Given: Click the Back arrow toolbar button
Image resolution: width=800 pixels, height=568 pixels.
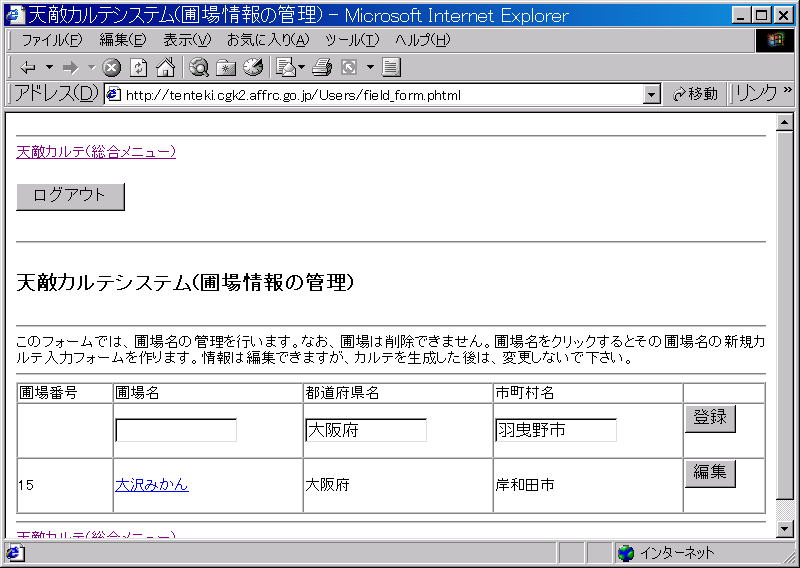Looking at the screenshot, I should (x=27, y=68).
